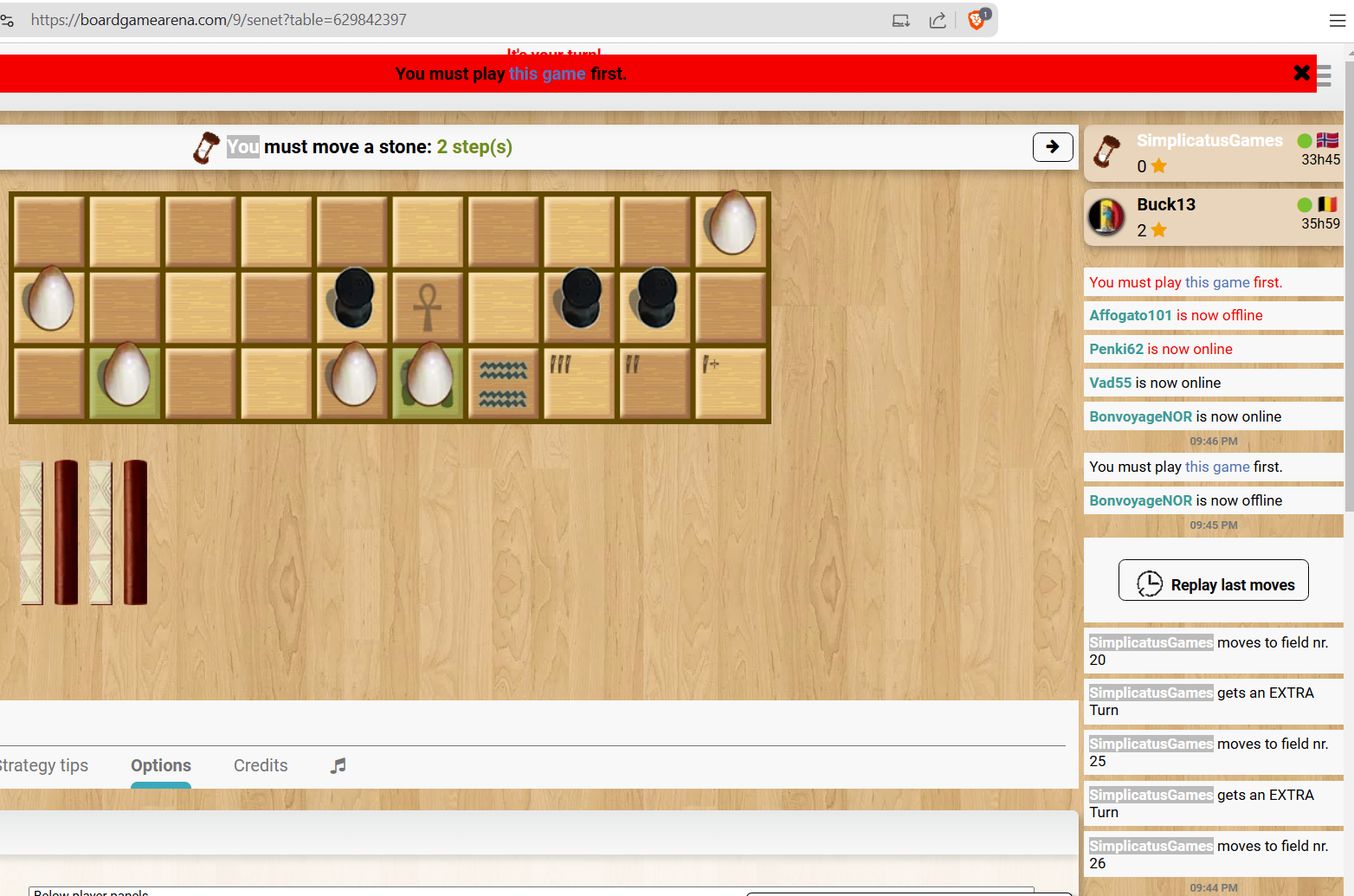Click the Brave shields icon in address bar

coord(977,19)
